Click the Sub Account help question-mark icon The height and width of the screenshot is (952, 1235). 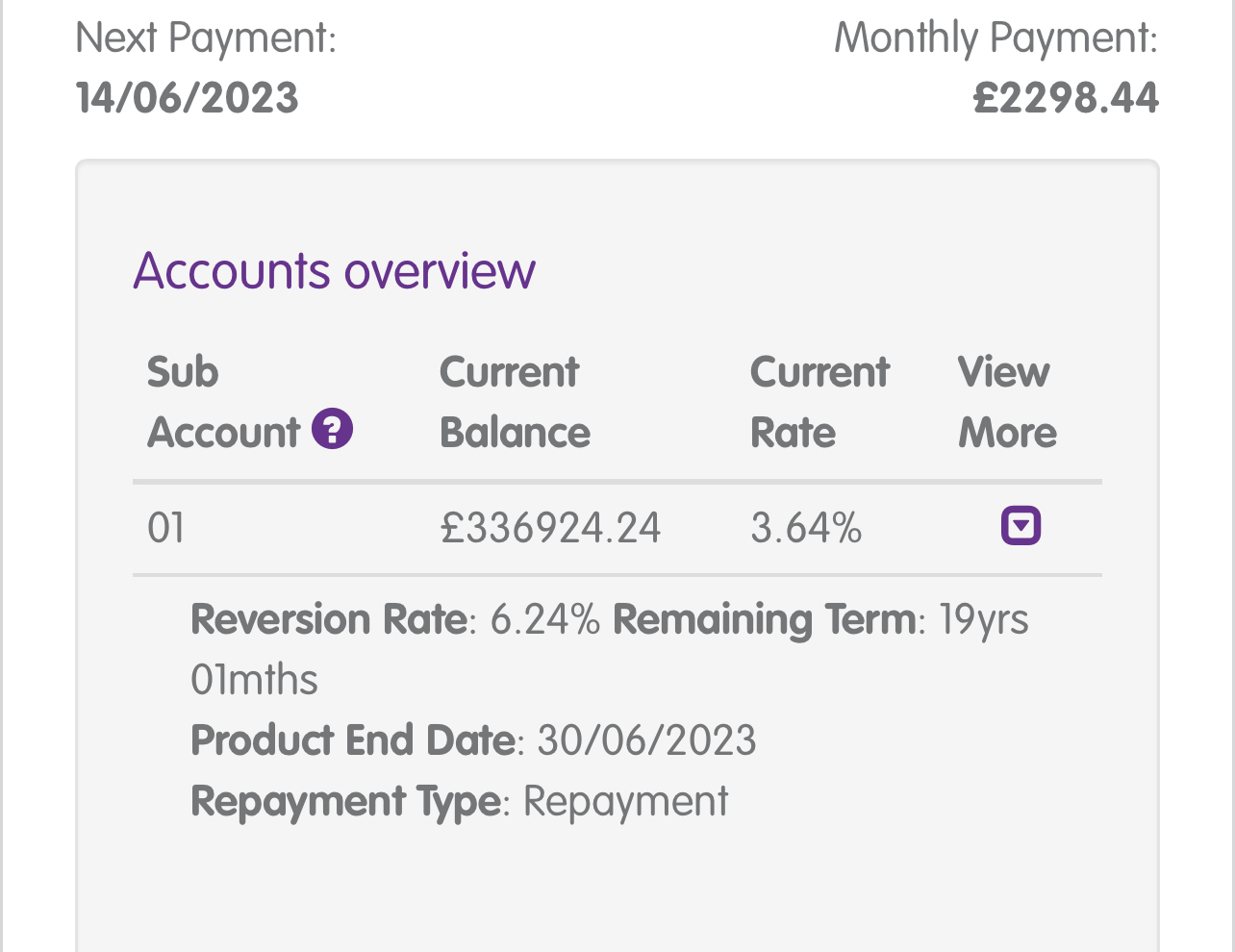[333, 429]
